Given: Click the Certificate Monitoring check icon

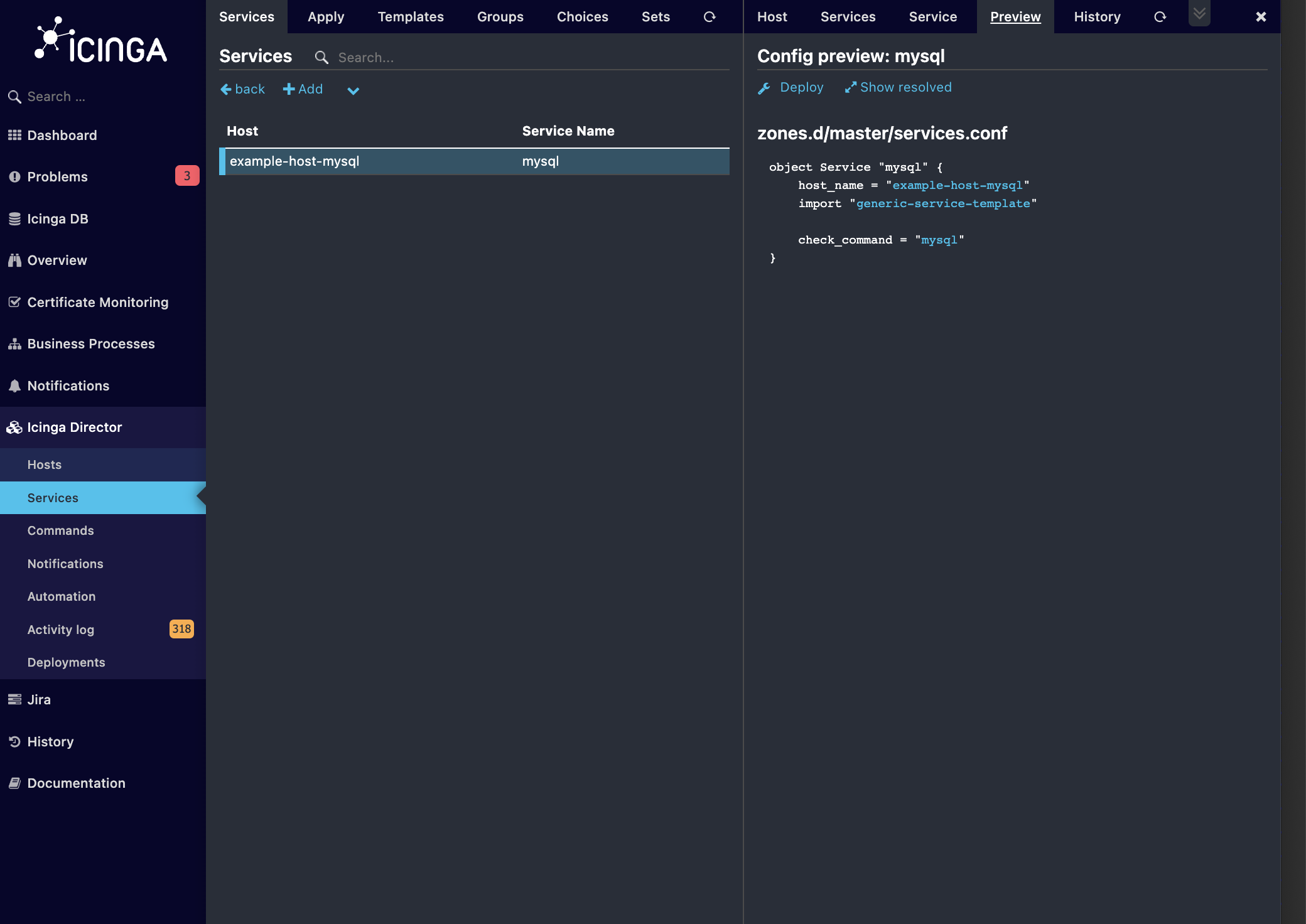Looking at the screenshot, I should click(x=14, y=302).
